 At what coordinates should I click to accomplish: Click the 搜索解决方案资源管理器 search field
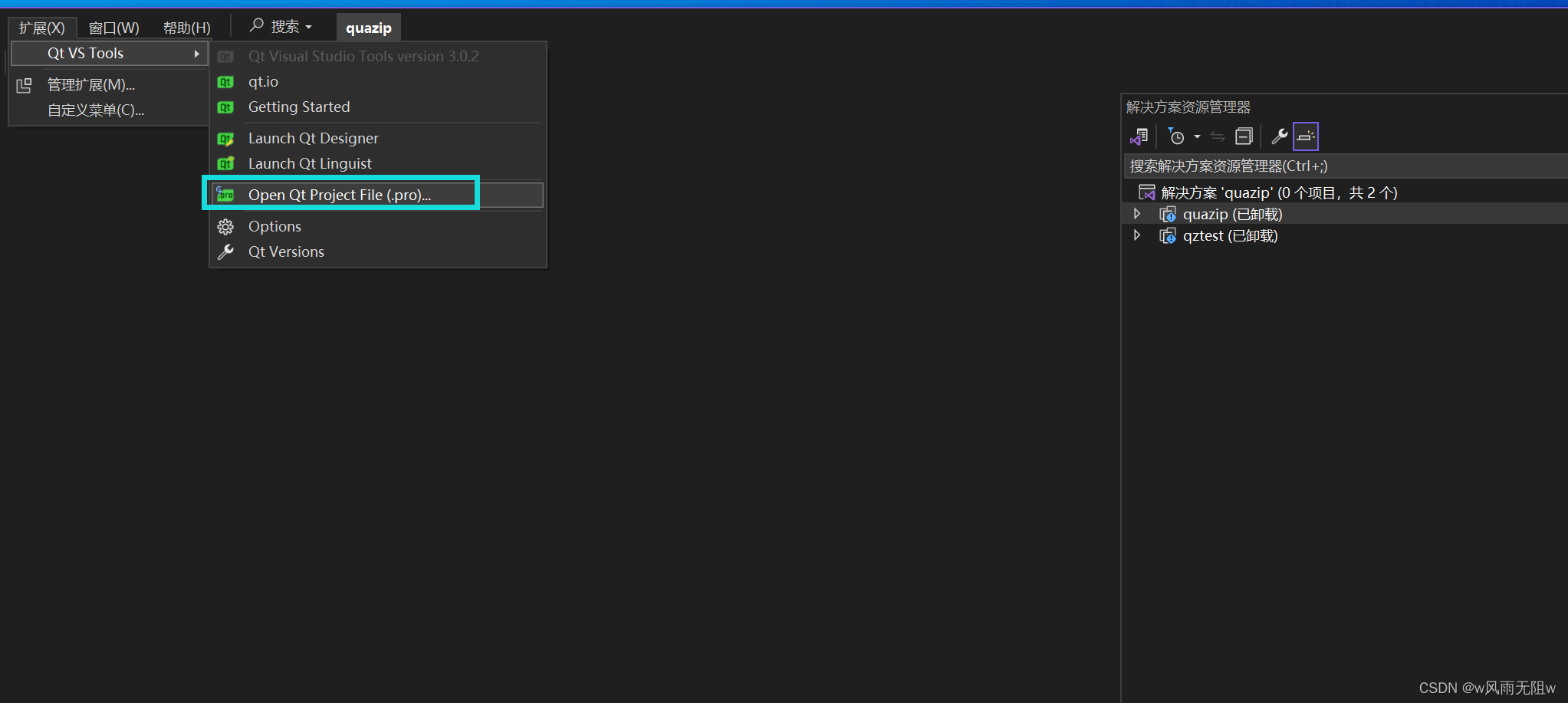click(1346, 166)
